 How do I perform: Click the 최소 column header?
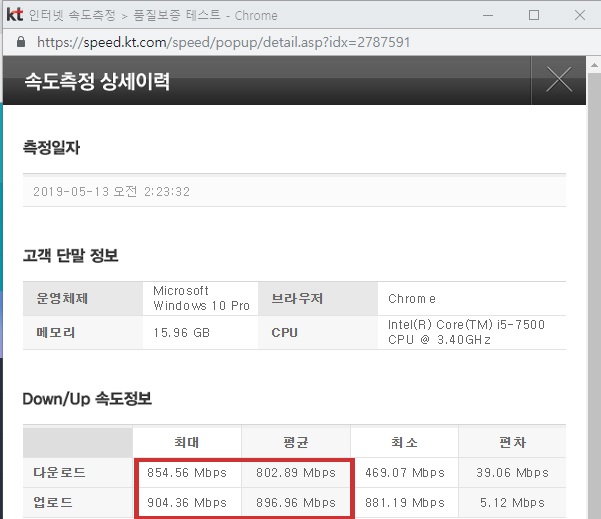[x=404, y=442]
